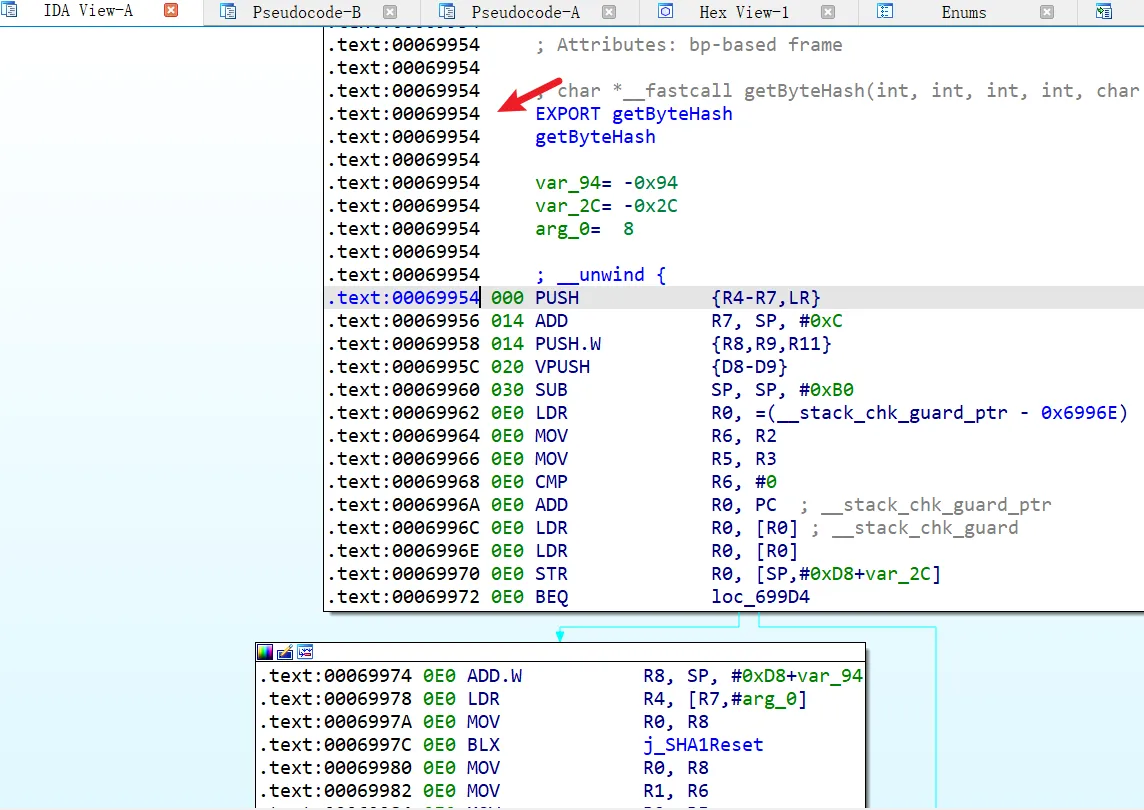Viewport: 1144px width, 810px height.
Task: Select the MOV R5, R3 instruction
Action: coord(656,459)
